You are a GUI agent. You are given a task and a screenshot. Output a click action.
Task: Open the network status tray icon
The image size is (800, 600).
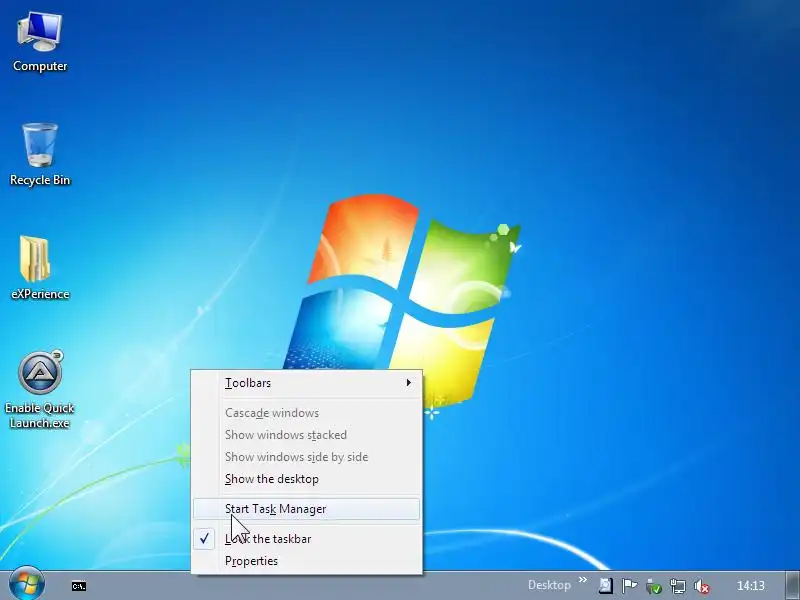click(678, 586)
